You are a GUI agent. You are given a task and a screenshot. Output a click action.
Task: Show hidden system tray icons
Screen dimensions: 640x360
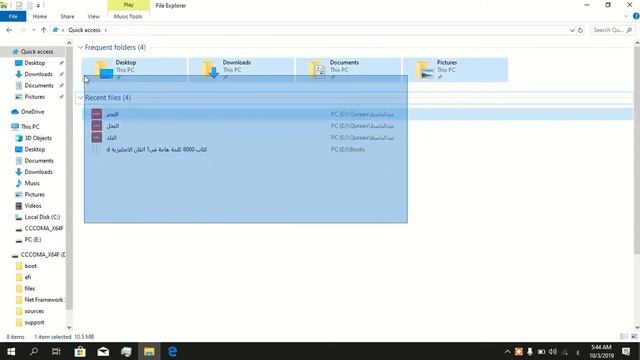(x=507, y=351)
